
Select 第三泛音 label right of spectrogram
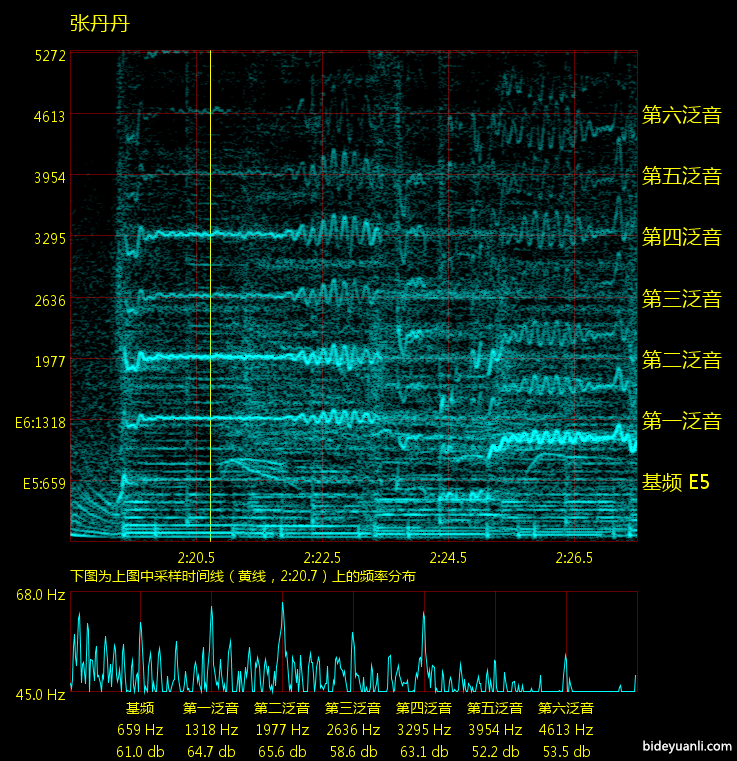point(681,299)
